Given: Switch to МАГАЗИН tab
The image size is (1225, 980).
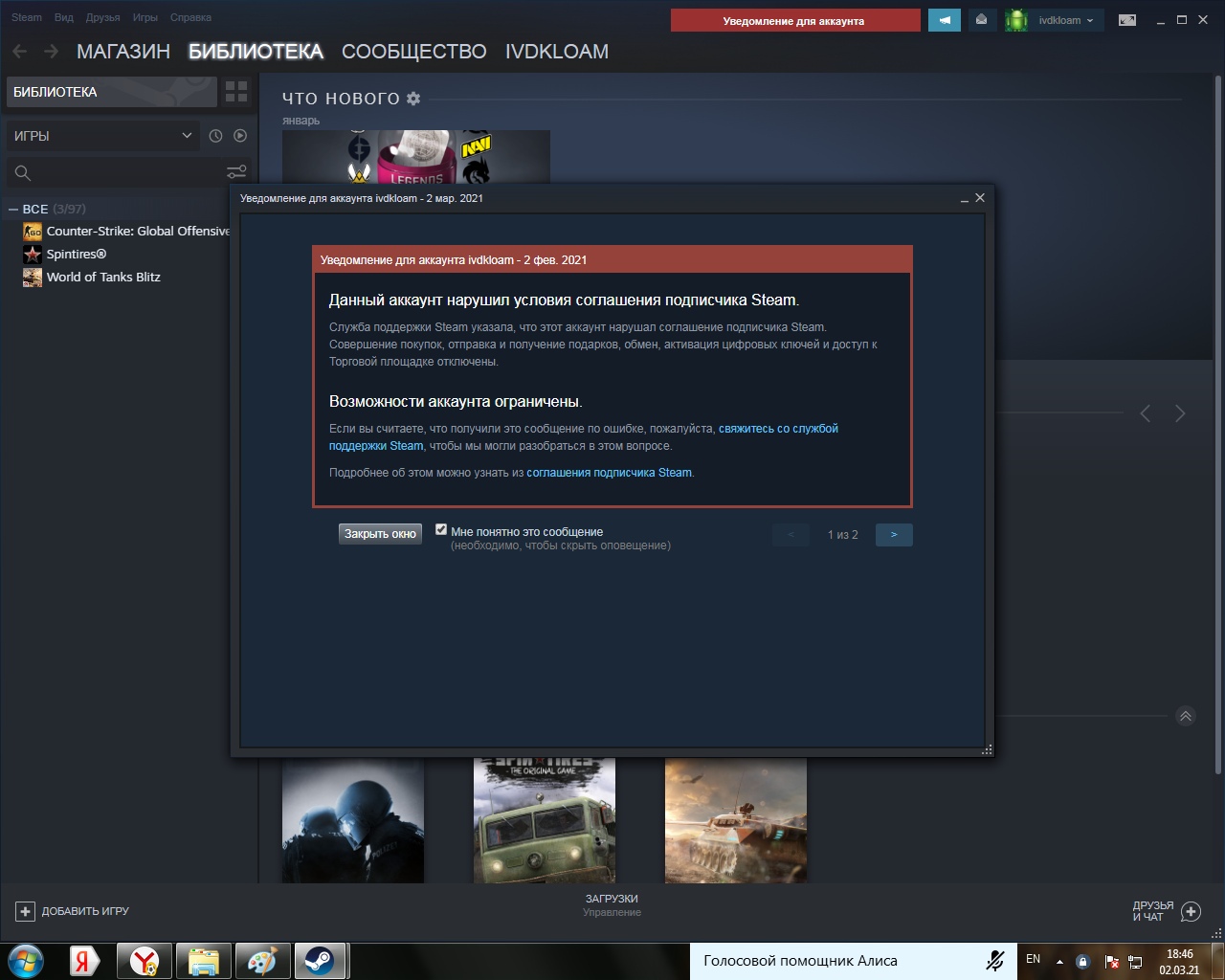Looking at the screenshot, I should coord(123,52).
